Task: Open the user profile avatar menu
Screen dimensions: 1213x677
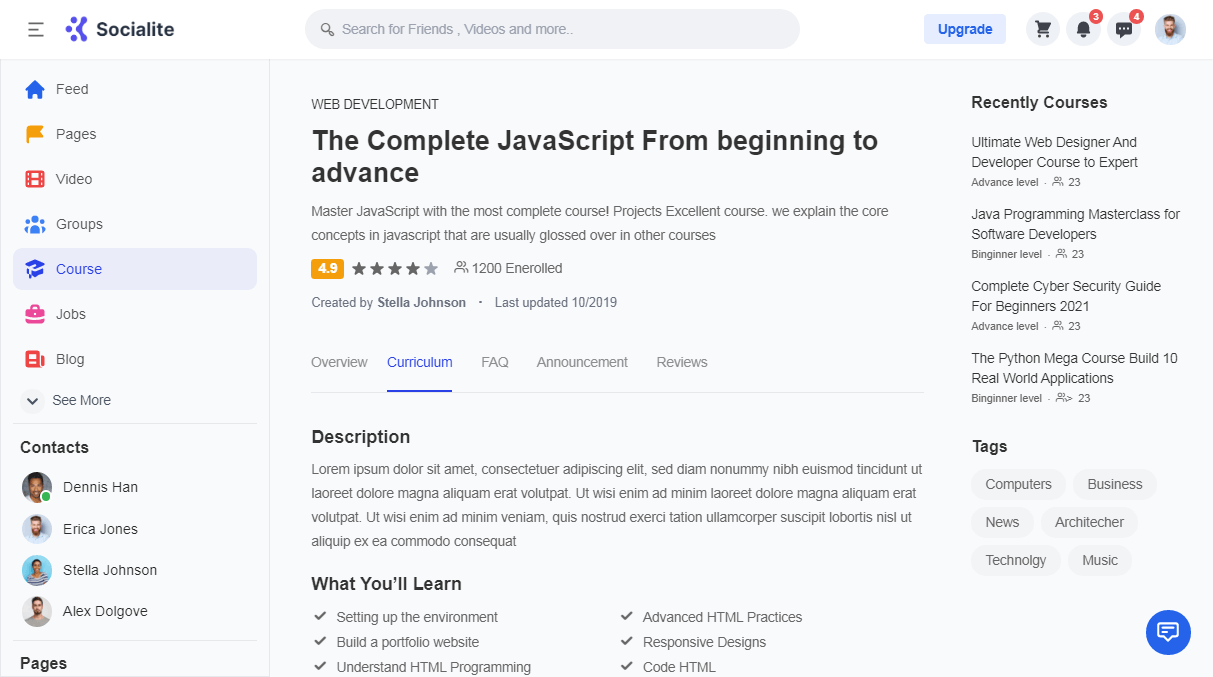Action: click(1170, 29)
